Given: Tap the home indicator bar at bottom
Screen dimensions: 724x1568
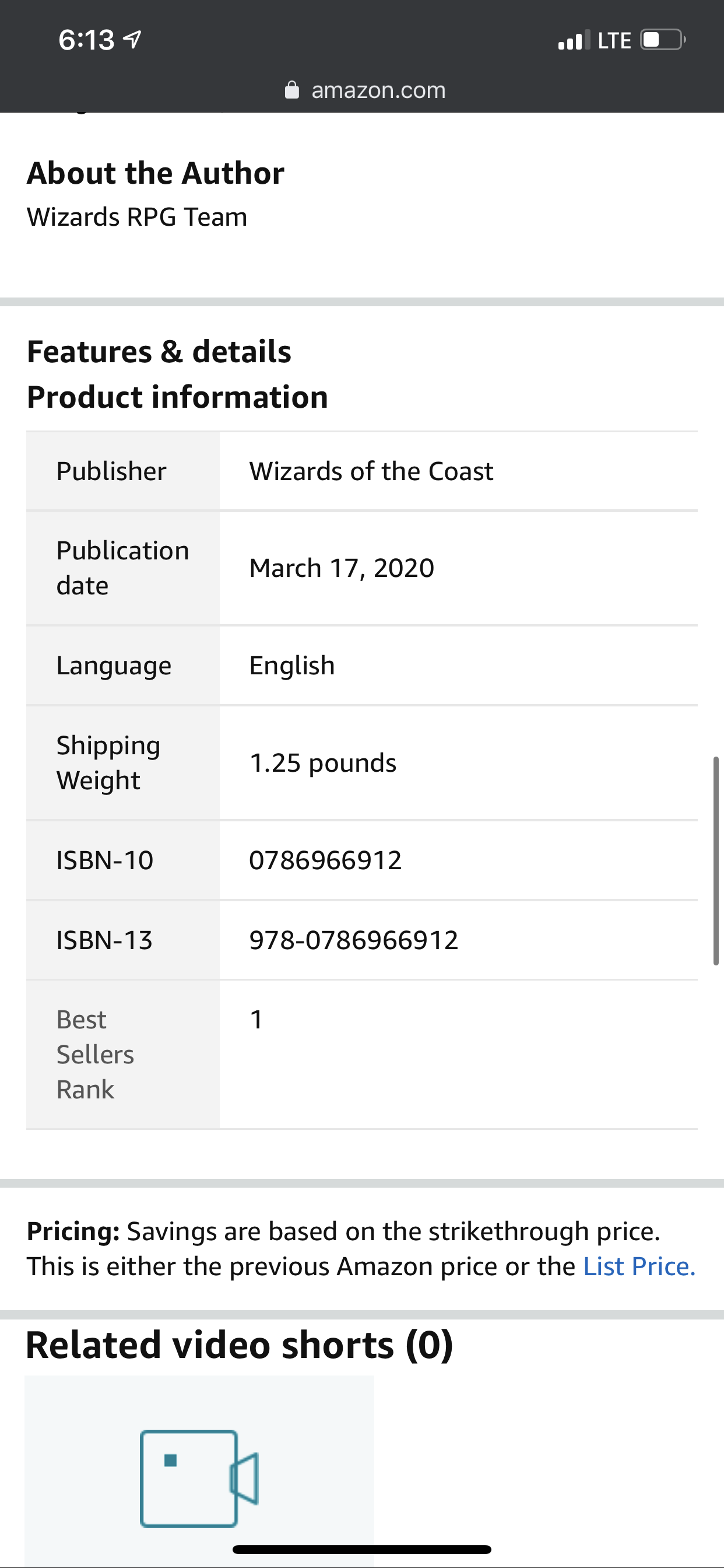Looking at the screenshot, I should point(362,1549).
